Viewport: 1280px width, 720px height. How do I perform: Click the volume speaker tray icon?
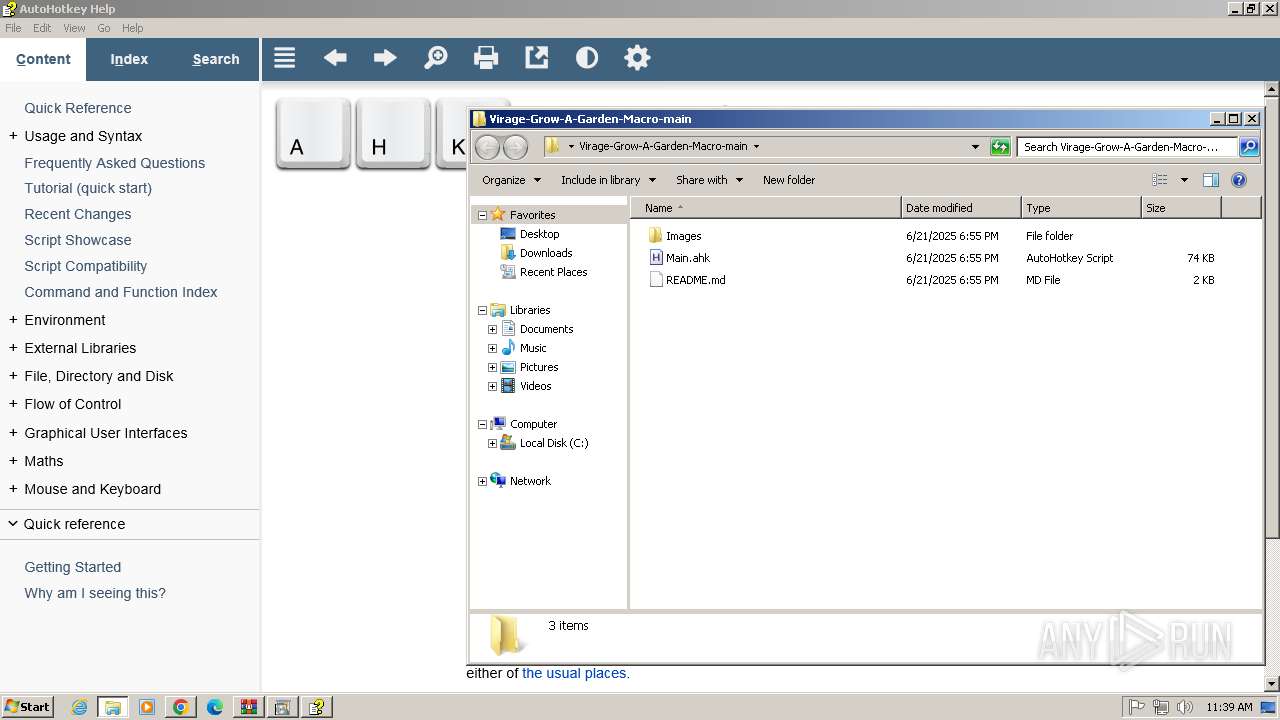[x=1185, y=707]
